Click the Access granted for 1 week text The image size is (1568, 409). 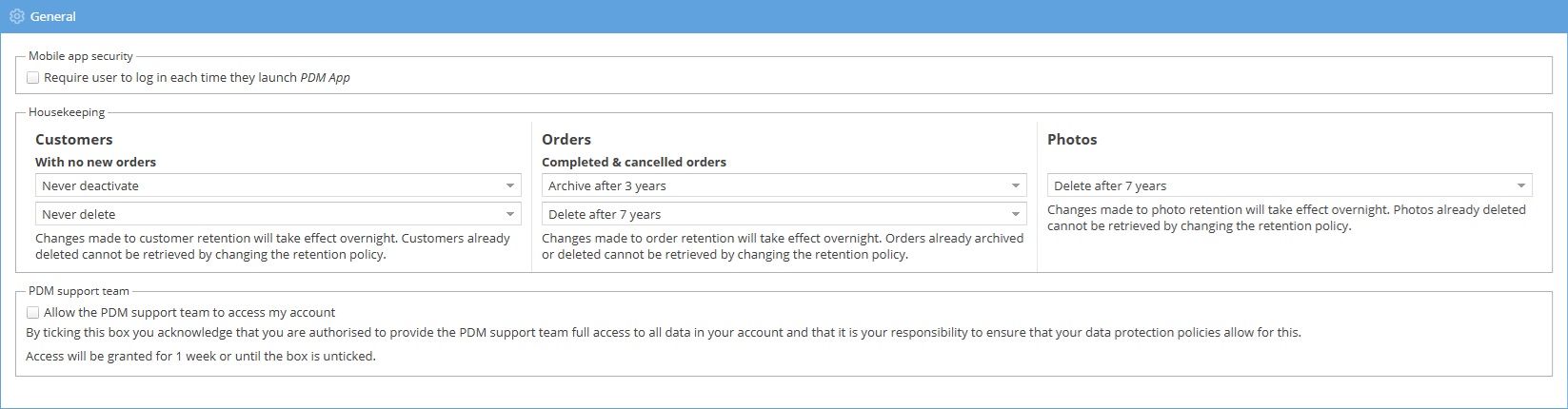point(201,357)
